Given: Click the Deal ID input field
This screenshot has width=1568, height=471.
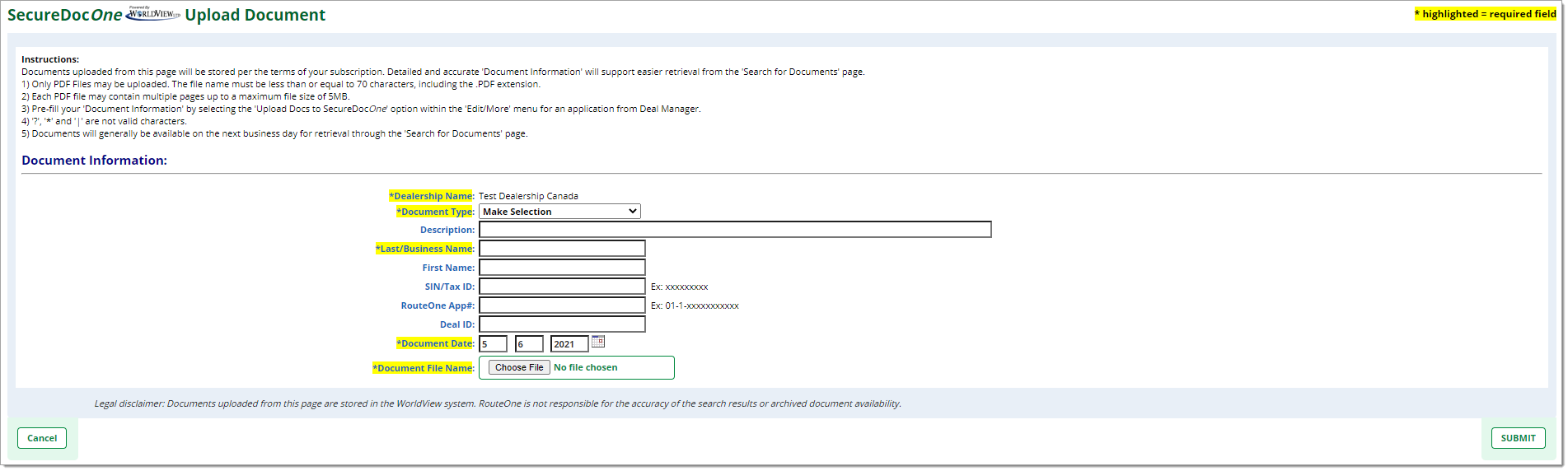Looking at the screenshot, I should (562, 324).
